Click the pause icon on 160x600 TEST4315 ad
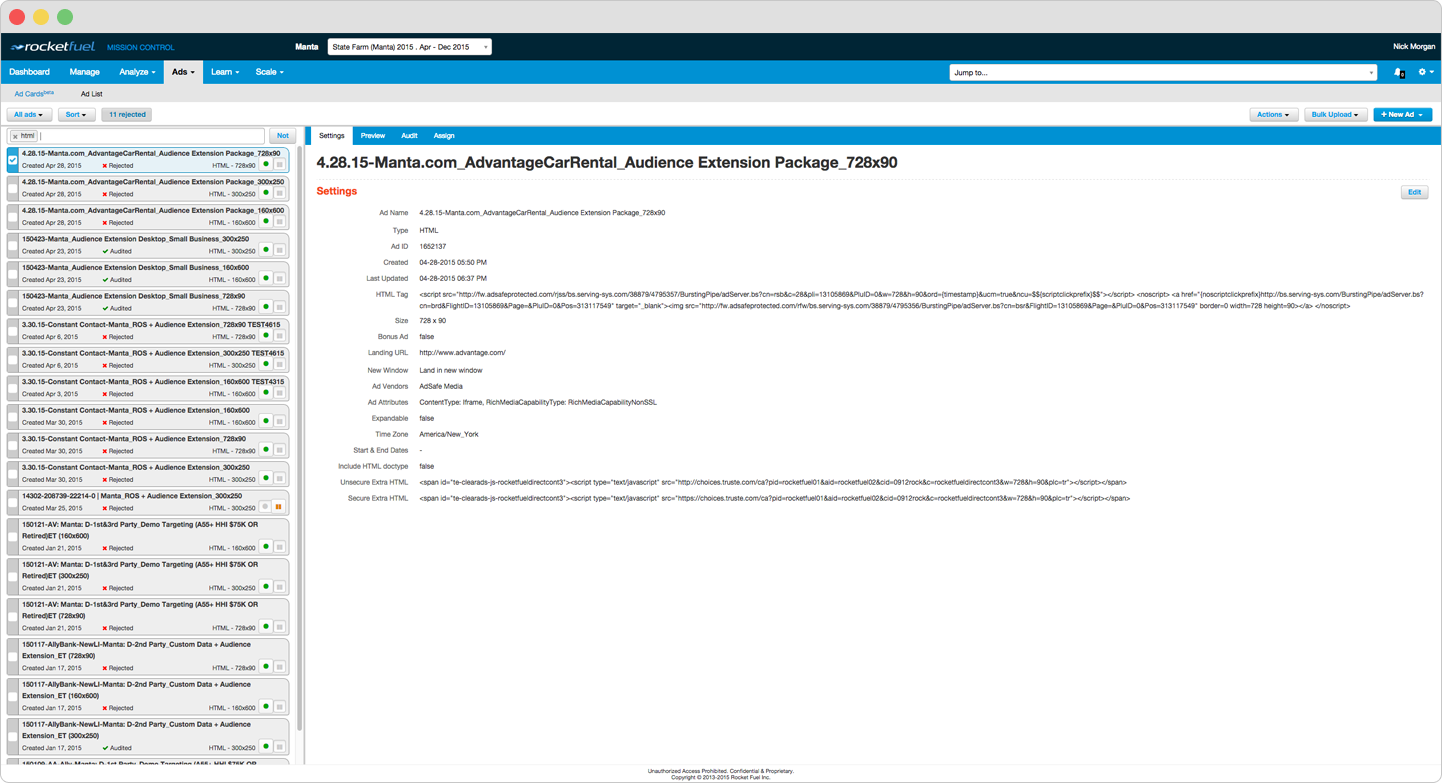Viewport: 1442px width, 783px height. [279, 392]
